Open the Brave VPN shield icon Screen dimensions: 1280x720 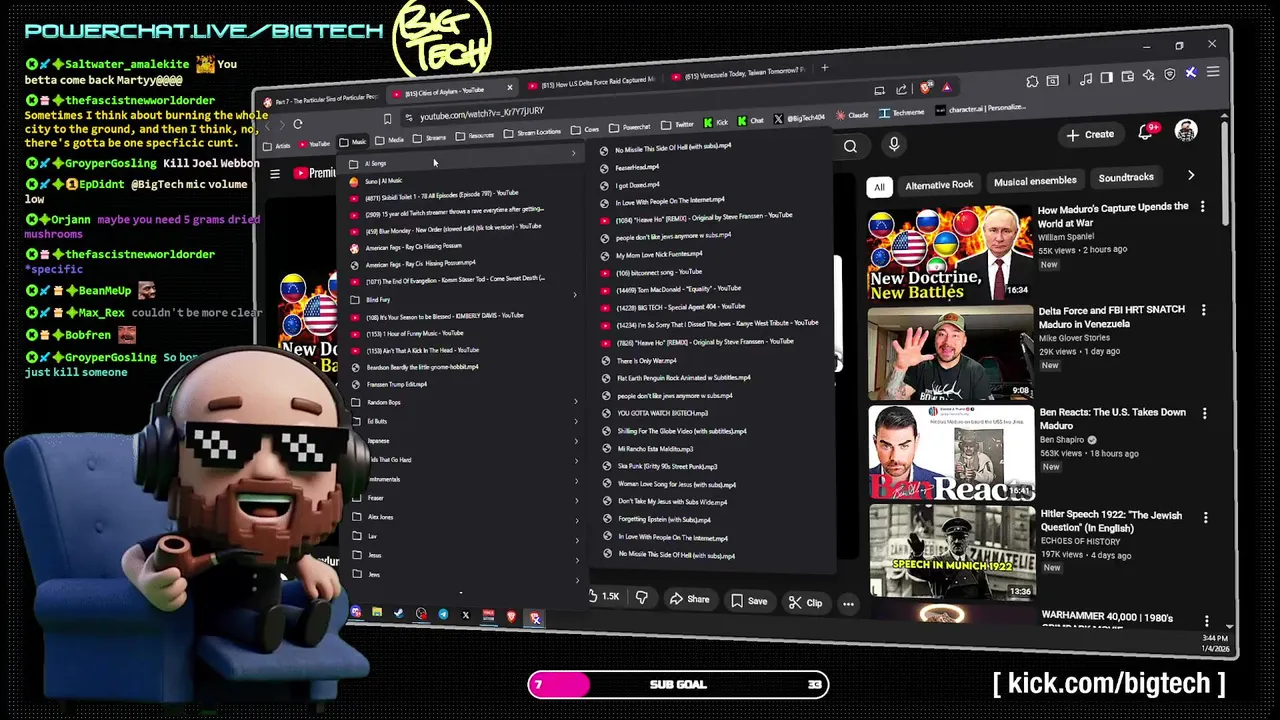1170,74
